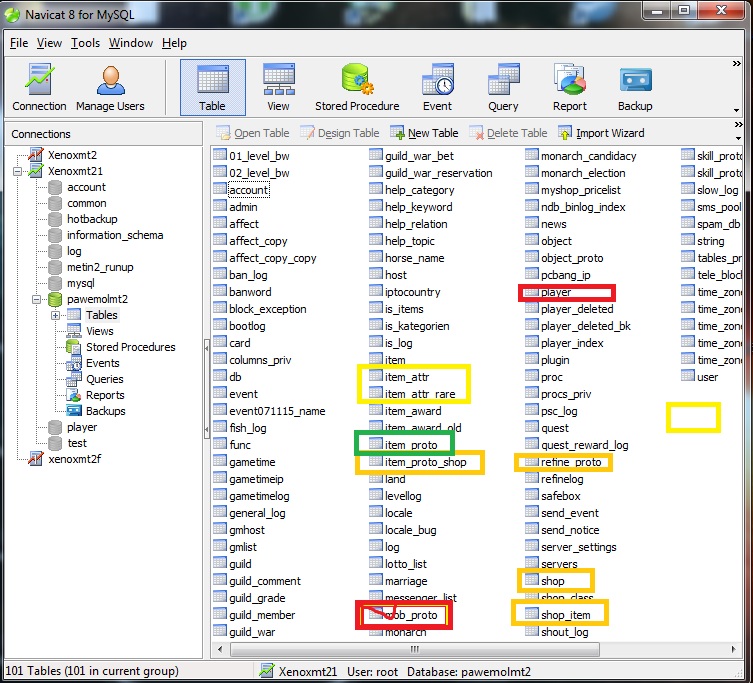Click the table icon beside guild_war_bet
The image size is (753, 683).
coord(376,155)
